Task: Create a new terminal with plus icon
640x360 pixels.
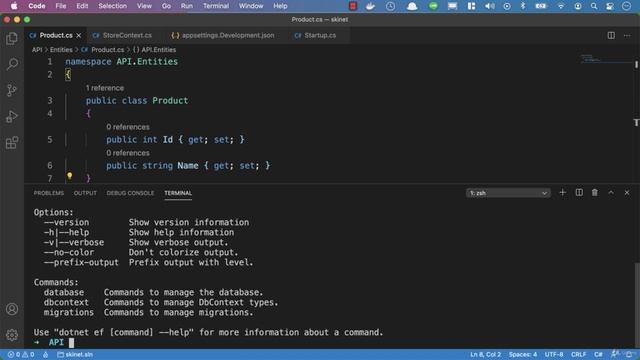Action: point(562,192)
